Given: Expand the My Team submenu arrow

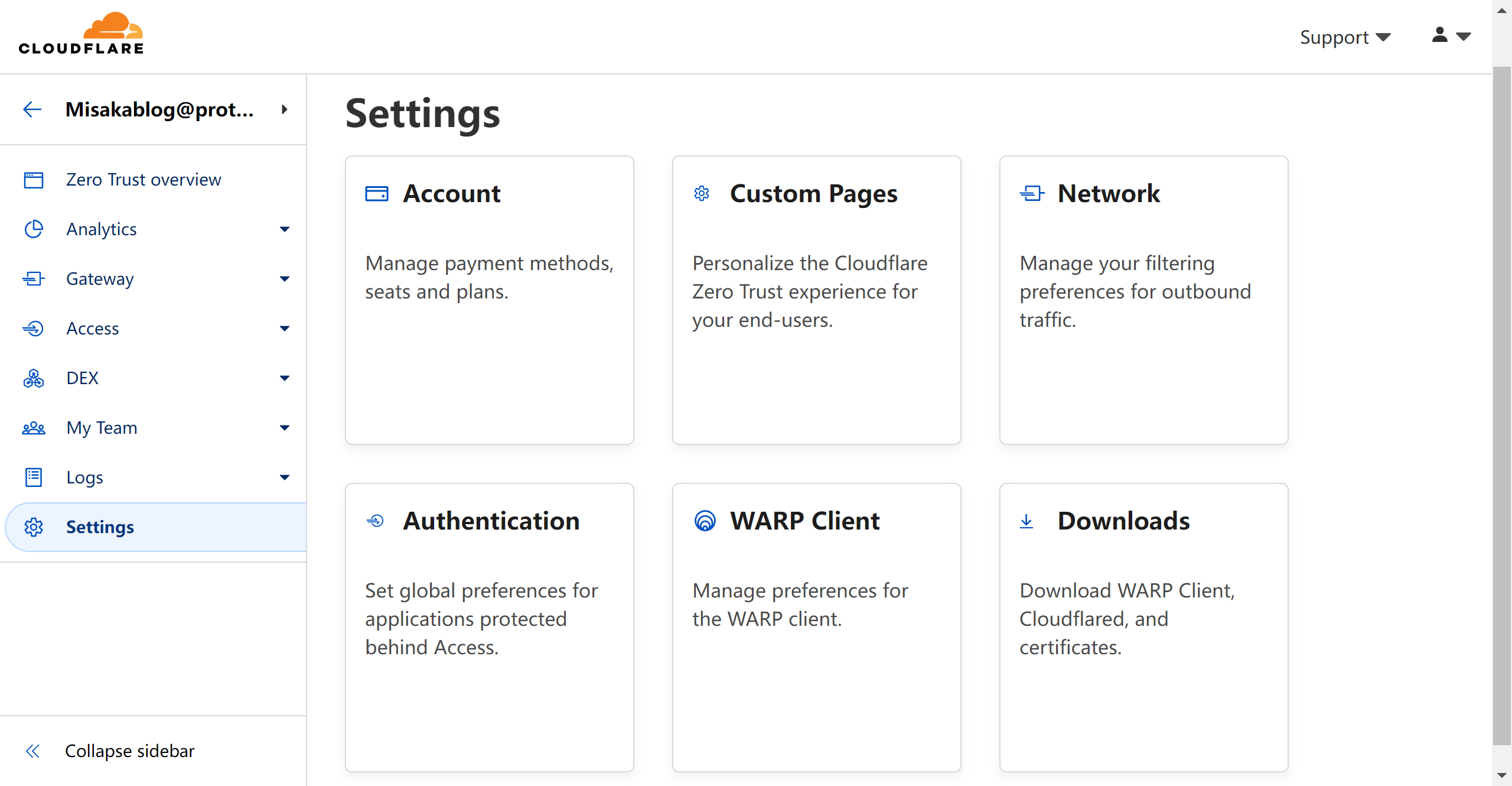Looking at the screenshot, I should tap(285, 428).
